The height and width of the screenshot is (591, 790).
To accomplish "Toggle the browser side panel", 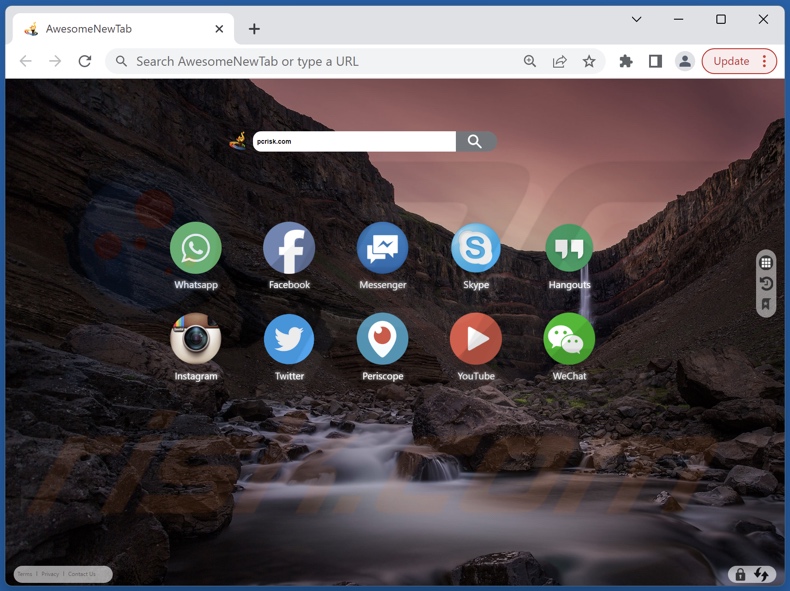I will tap(655, 61).
